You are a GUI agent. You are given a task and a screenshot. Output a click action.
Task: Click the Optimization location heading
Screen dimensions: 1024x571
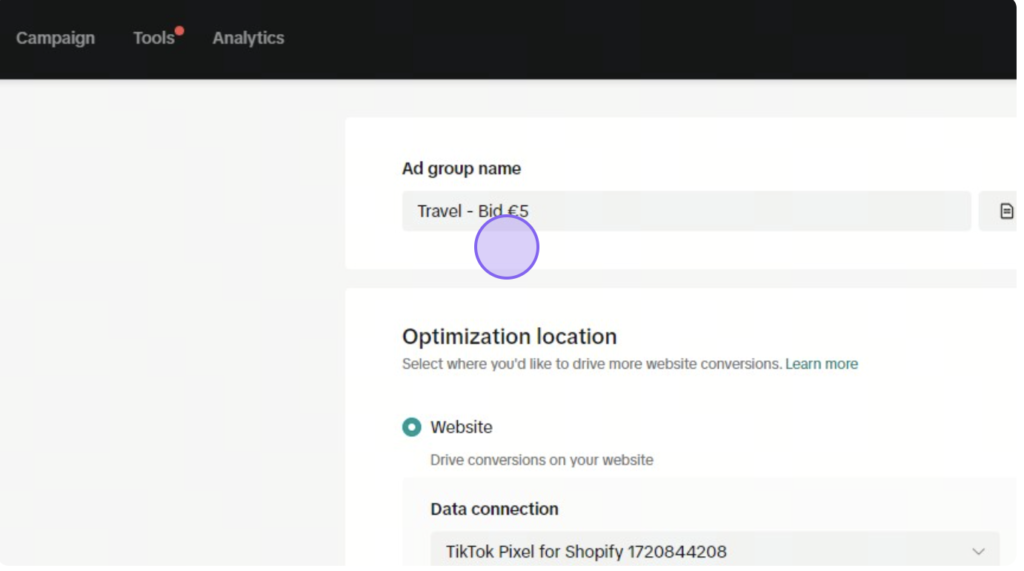tap(509, 336)
